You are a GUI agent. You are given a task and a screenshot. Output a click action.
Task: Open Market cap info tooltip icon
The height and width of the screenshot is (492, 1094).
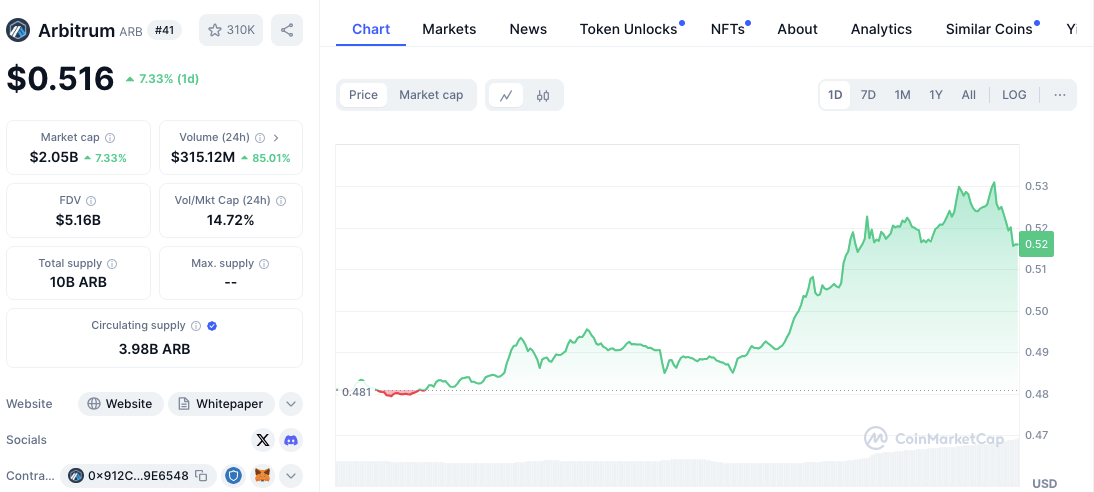(x=110, y=137)
